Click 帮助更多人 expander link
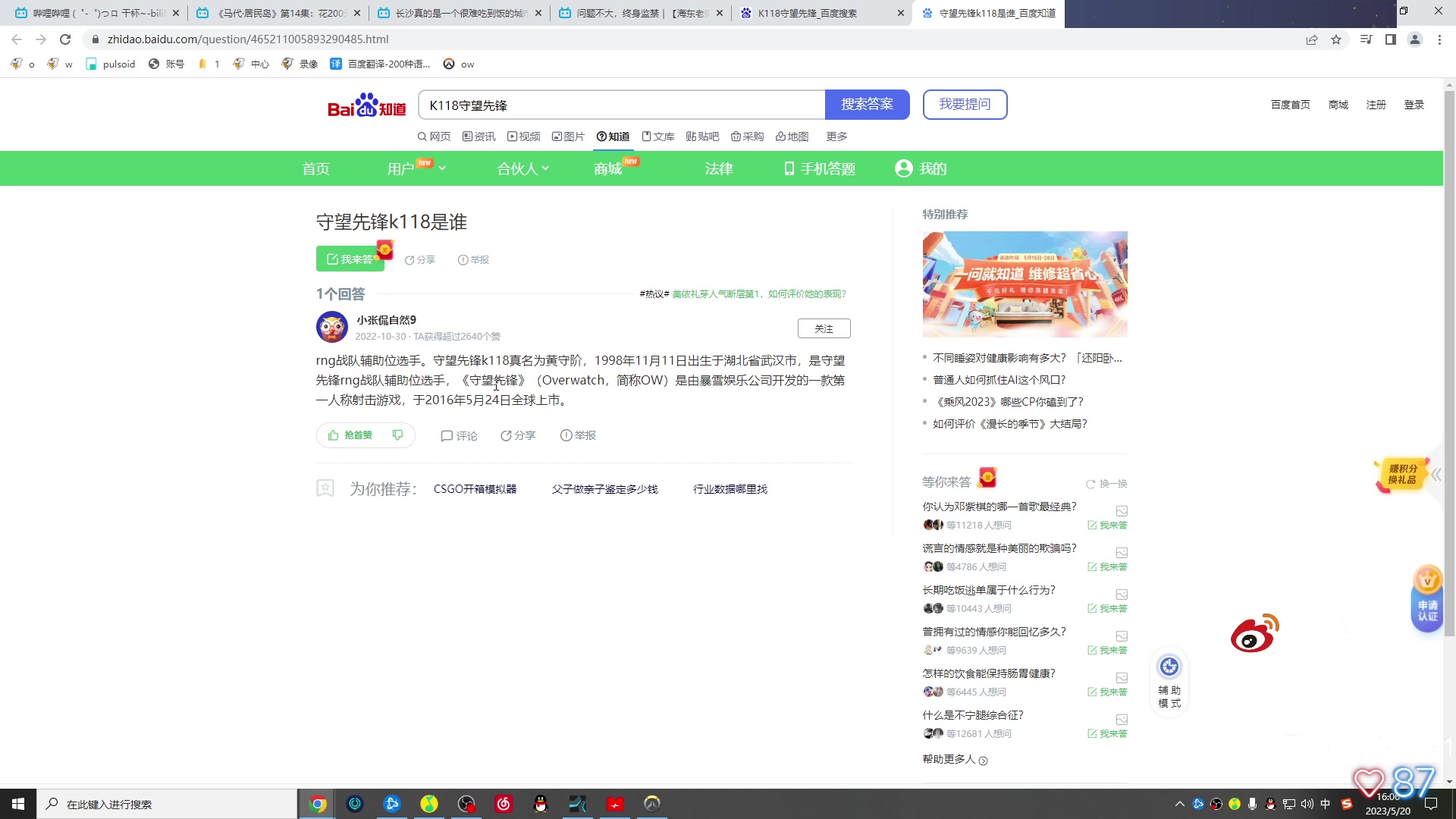 click(955, 760)
